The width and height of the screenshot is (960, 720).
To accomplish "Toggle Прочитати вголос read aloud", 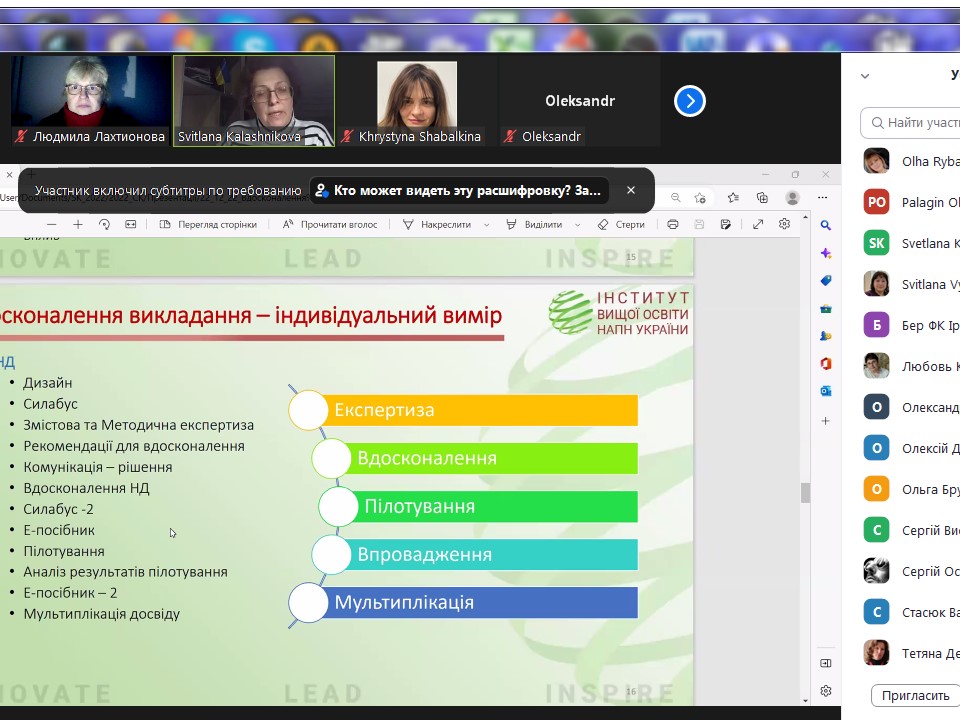I will coord(329,225).
